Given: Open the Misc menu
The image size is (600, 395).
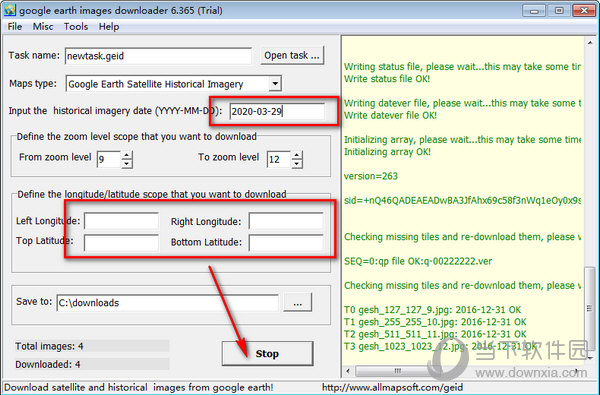Looking at the screenshot, I should [43, 27].
